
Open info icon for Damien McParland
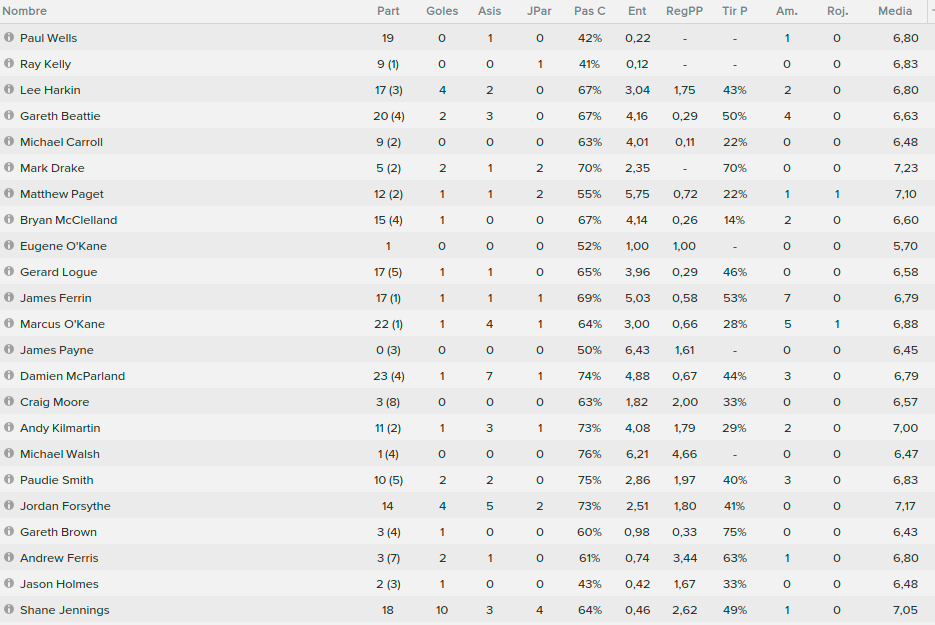tap(9, 375)
